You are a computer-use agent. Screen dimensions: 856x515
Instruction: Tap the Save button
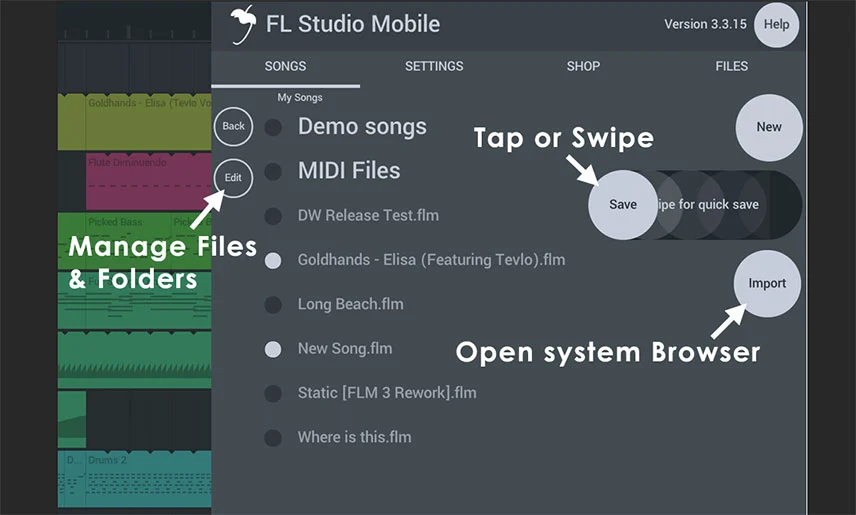623,204
